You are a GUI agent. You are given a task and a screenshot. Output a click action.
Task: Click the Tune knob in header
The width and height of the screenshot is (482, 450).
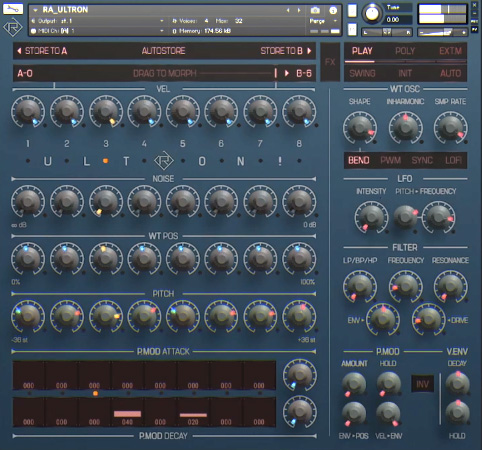(x=372, y=13)
